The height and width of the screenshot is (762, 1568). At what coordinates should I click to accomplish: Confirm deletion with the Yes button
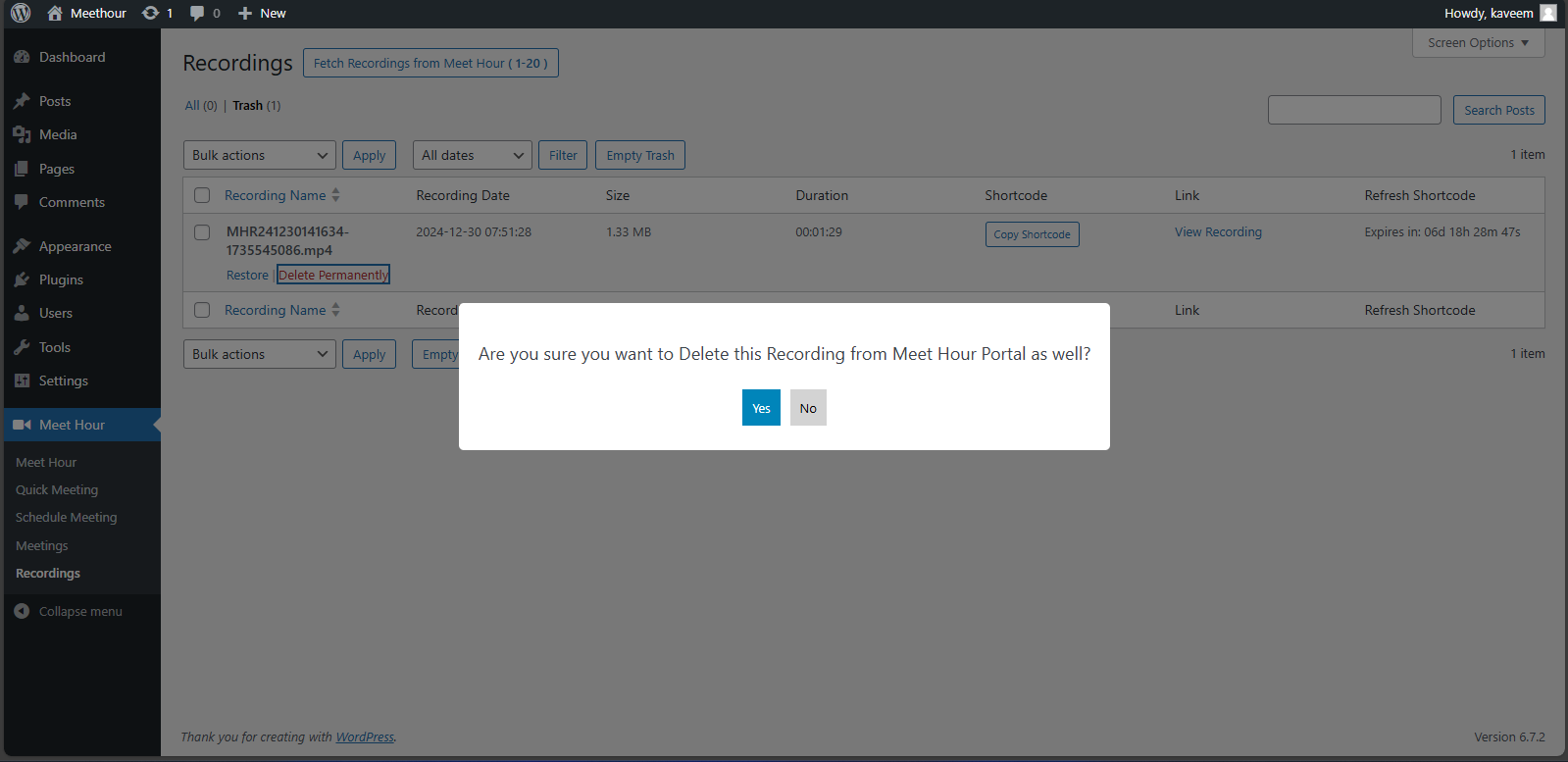click(761, 408)
